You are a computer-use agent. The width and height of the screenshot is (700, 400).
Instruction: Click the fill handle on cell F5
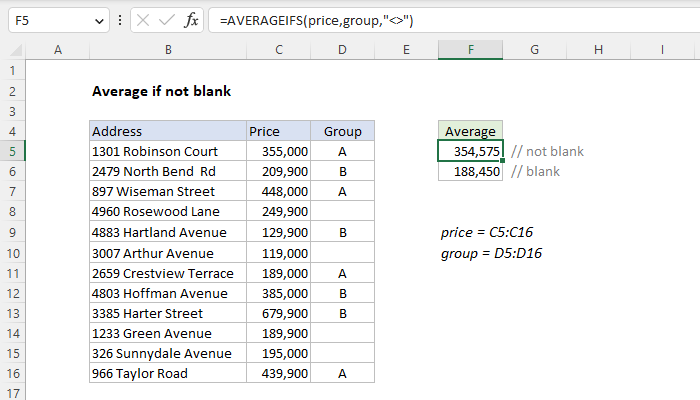503,160
